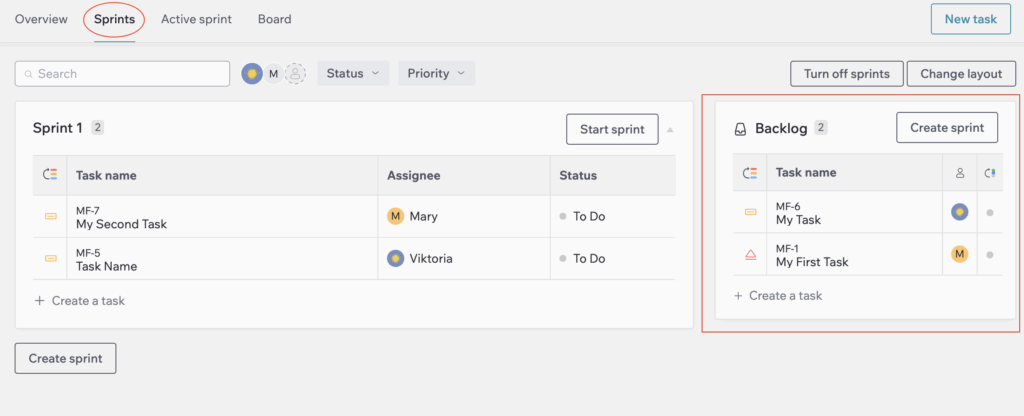The image size is (1024, 416).
Task: Open the Board tab
Action: [274, 20]
